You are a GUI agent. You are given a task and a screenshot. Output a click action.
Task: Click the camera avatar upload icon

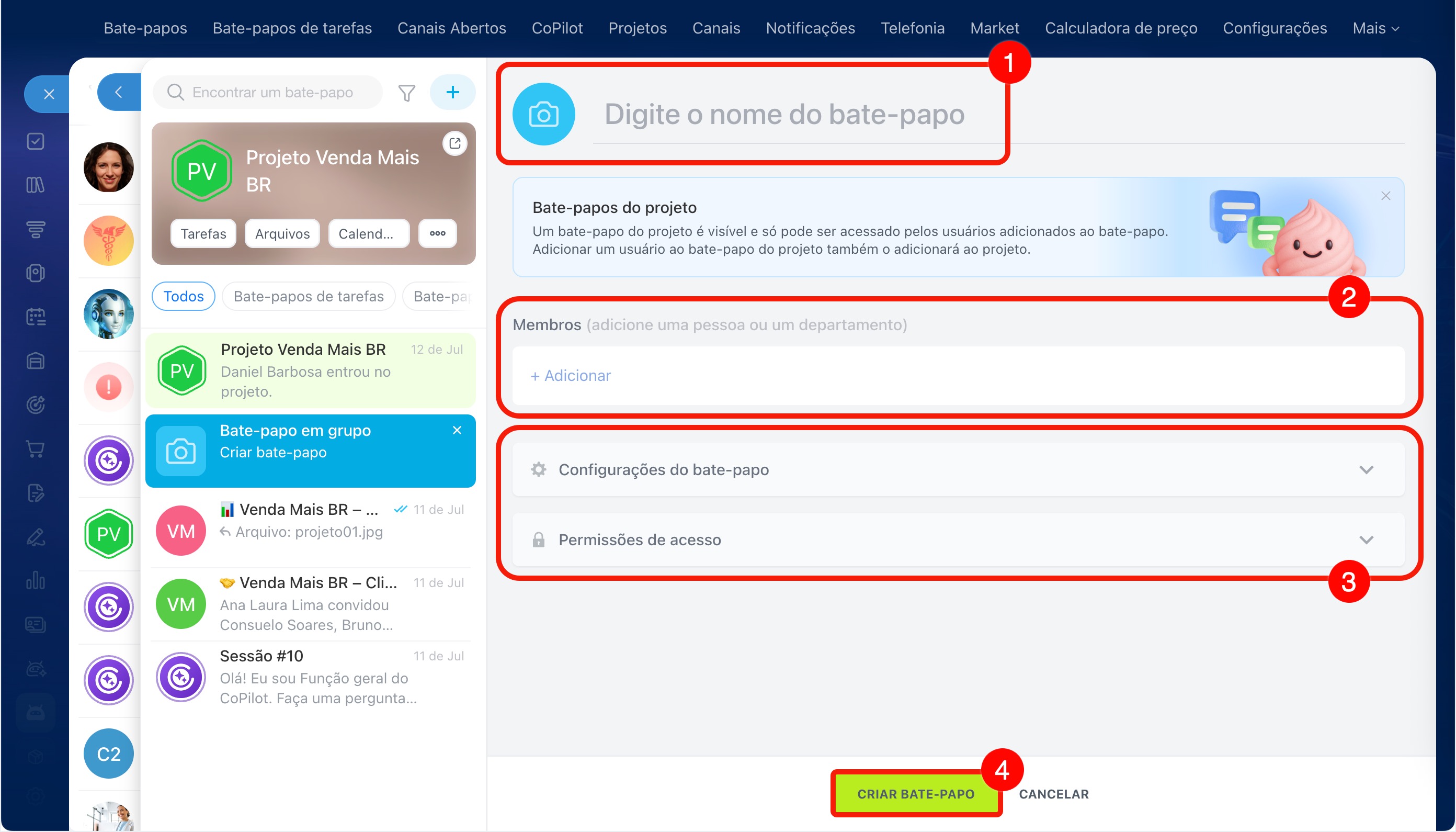coord(543,114)
